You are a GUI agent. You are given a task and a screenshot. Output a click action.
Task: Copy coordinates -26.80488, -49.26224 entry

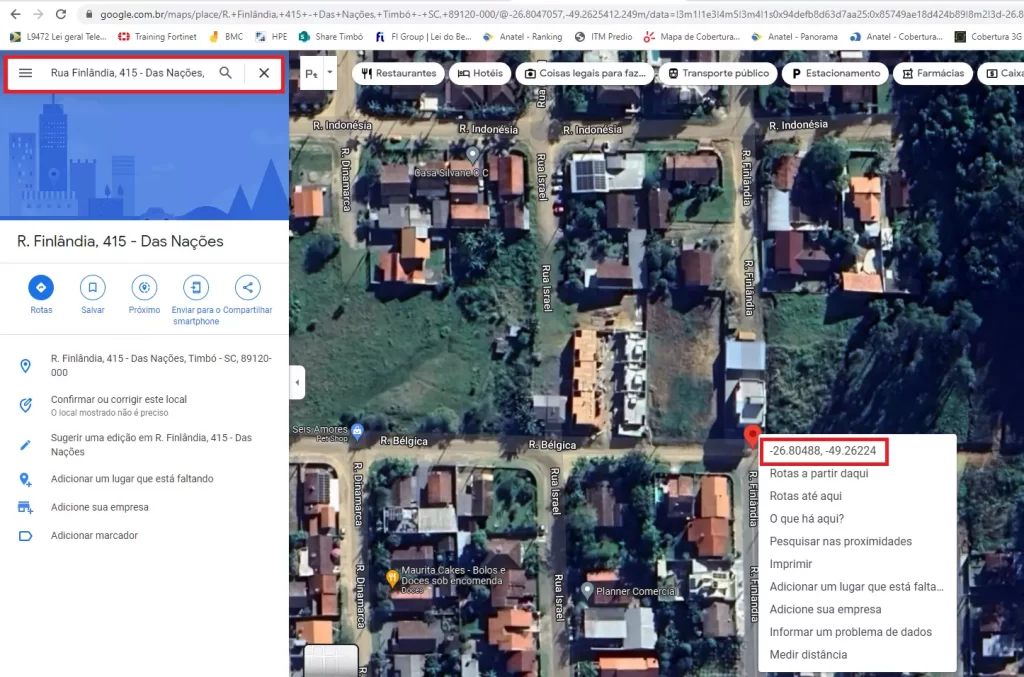(x=823, y=451)
